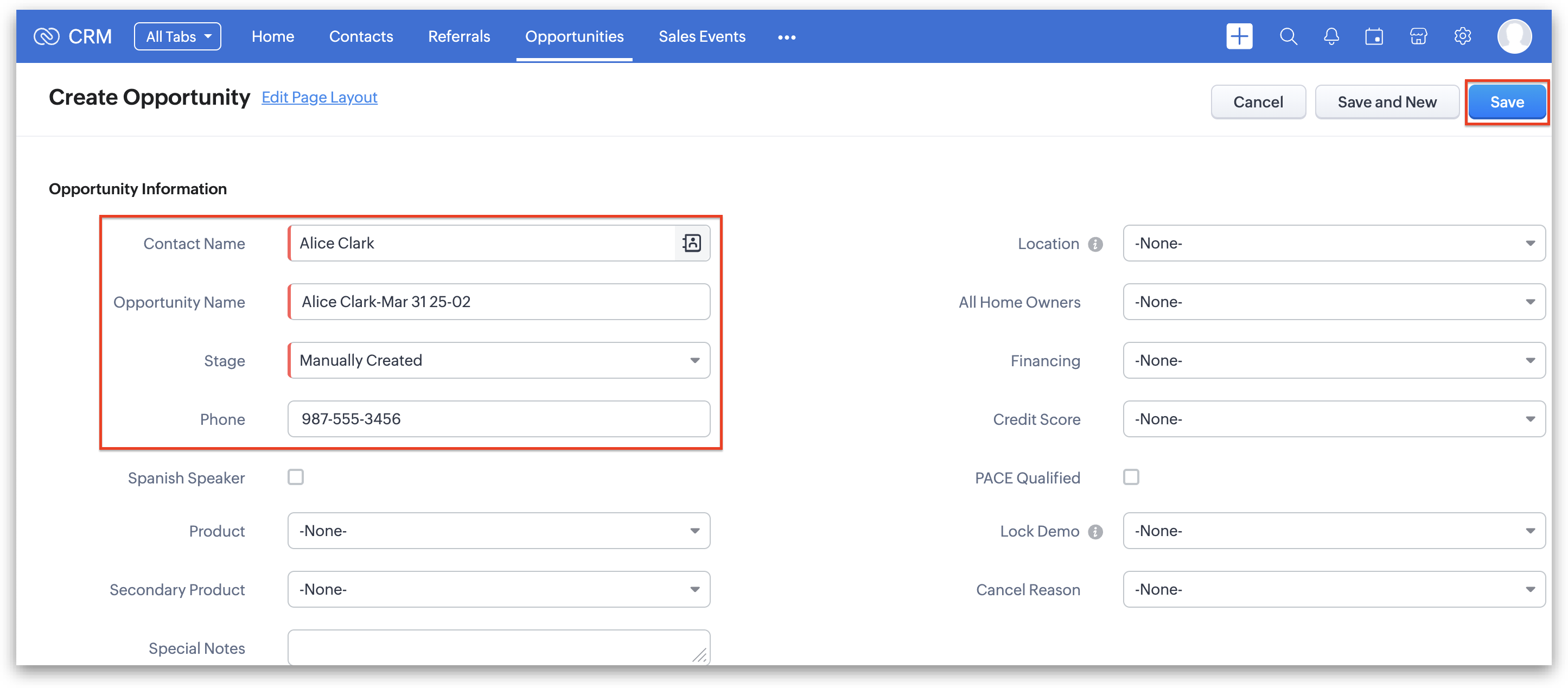Click the Location info icon
Viewport: 1568px width, 688px height.
click(x=1095, y=244)
